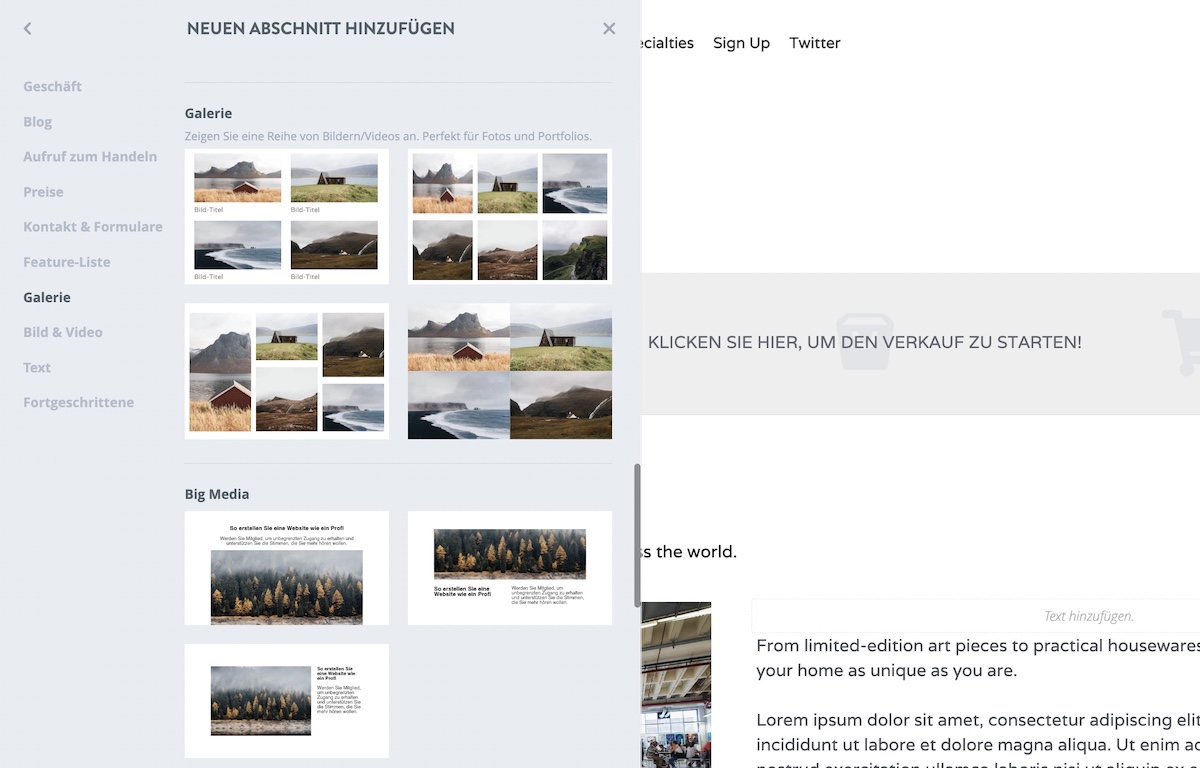The width and height of the screenshot is (1200, 768).
Task: Open Bild & Video category
Action: click(x=63, y=332)
